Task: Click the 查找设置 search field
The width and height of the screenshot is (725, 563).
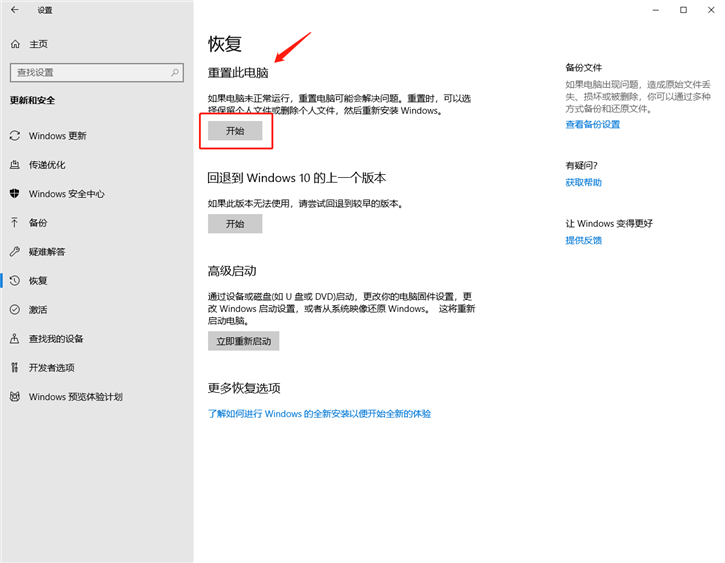Action: (97, 73)
